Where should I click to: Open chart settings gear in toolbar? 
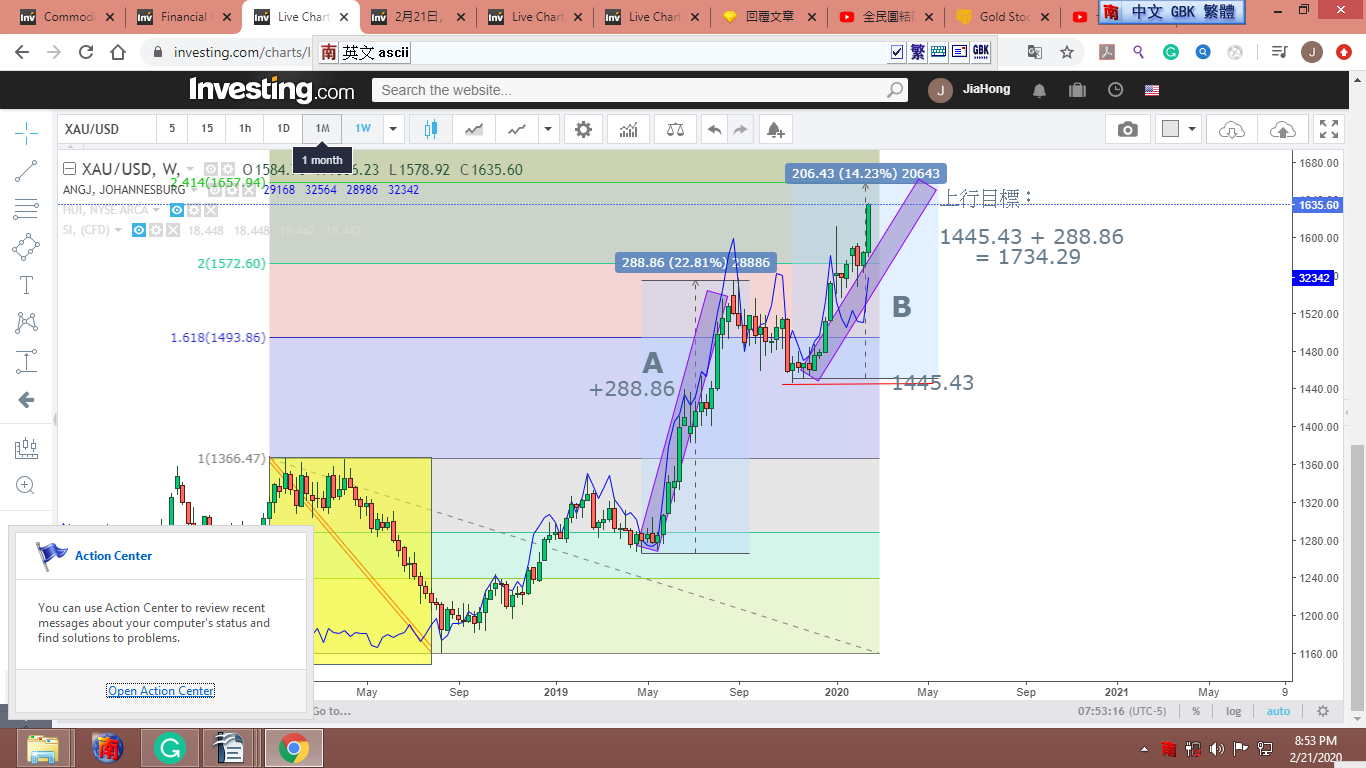tap(583, 129)
